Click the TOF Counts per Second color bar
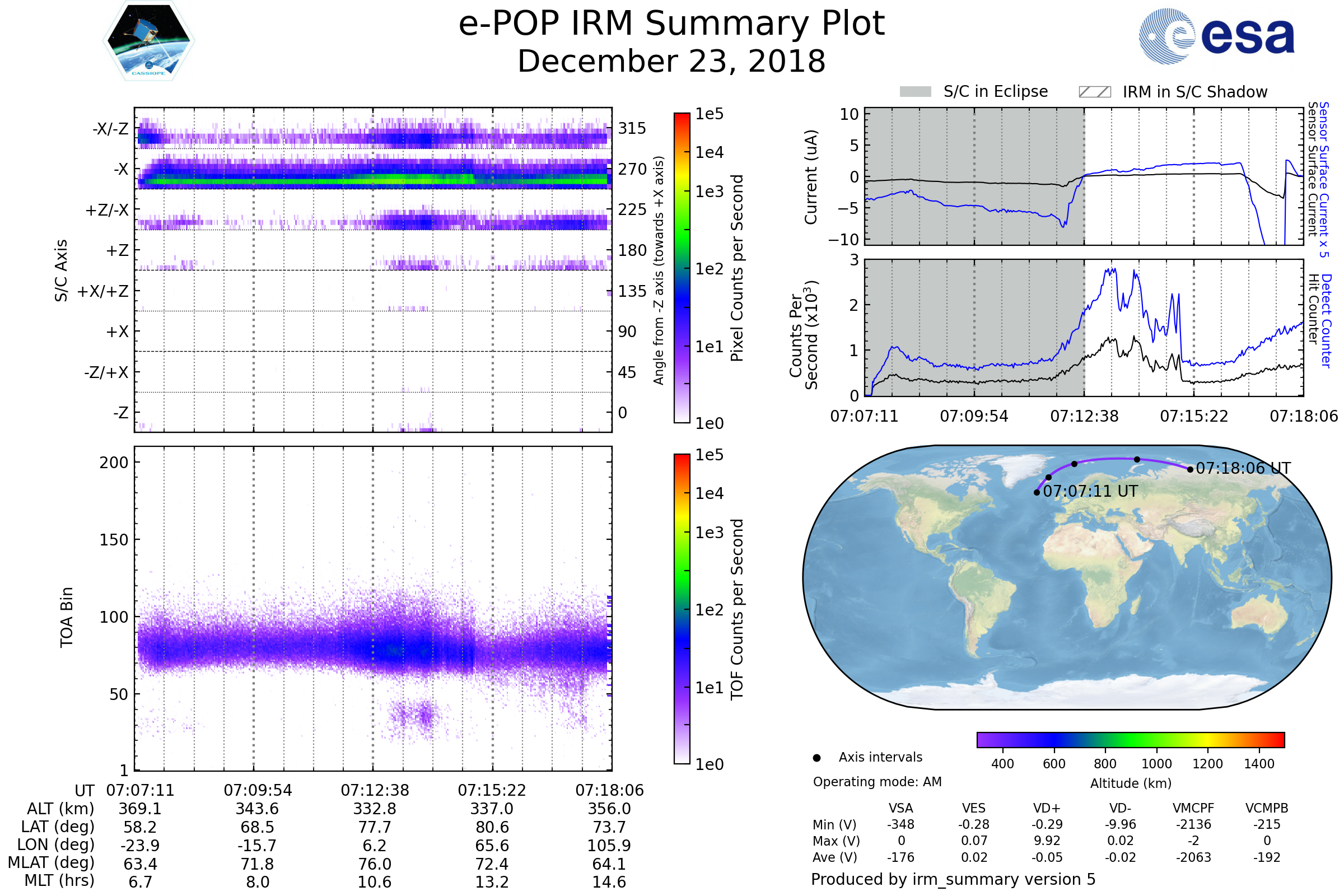This screenshot has width=1344, height=896. 682,609
